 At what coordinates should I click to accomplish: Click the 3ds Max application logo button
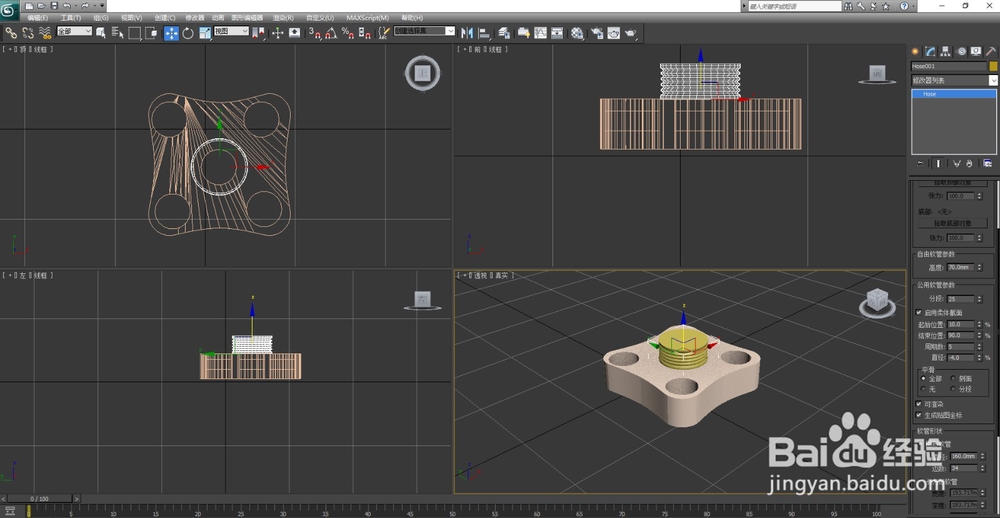tap(10, 10)
